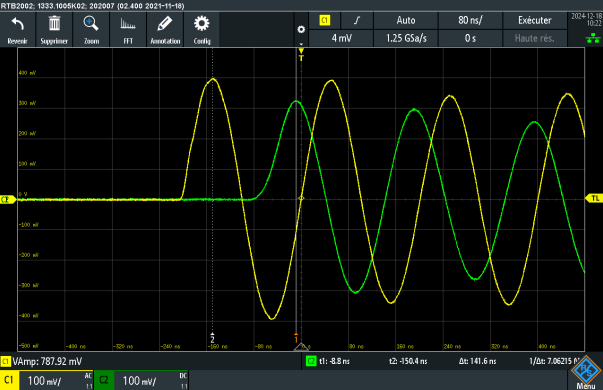Open the R&S Menu button

click(585, 373)
